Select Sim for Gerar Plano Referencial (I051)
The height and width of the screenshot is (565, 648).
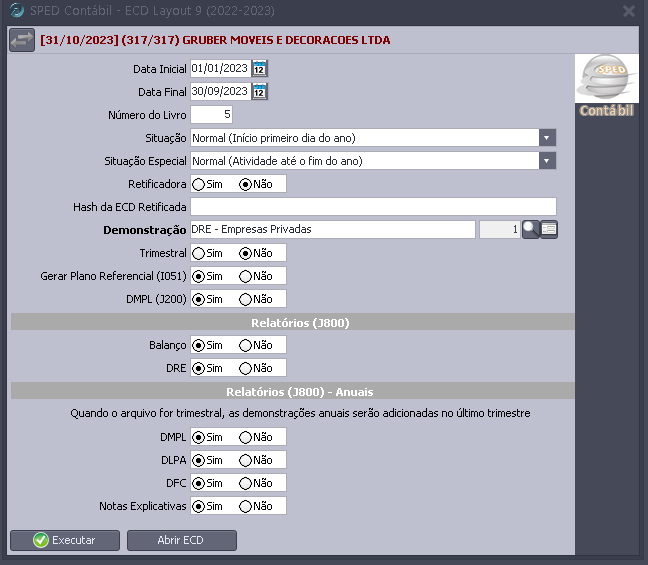[207, 276]
